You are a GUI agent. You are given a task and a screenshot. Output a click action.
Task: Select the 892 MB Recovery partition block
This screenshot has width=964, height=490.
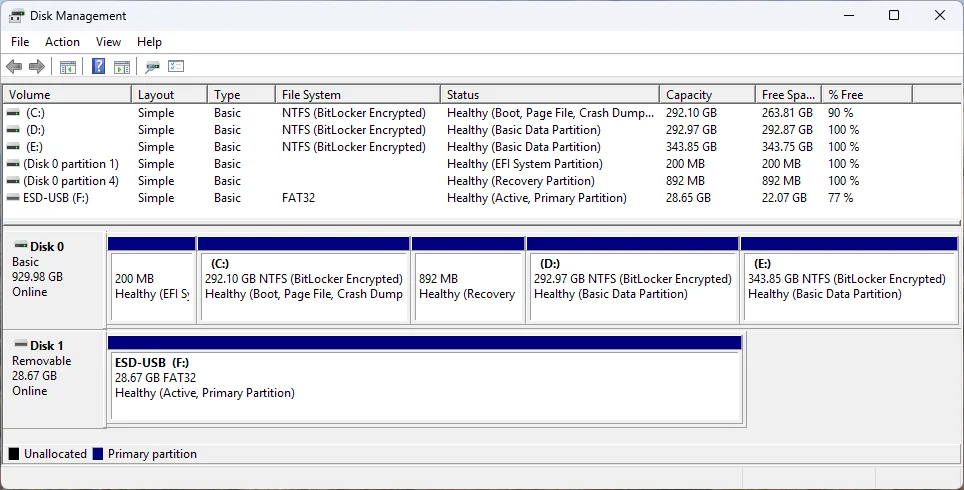[468, 280]
